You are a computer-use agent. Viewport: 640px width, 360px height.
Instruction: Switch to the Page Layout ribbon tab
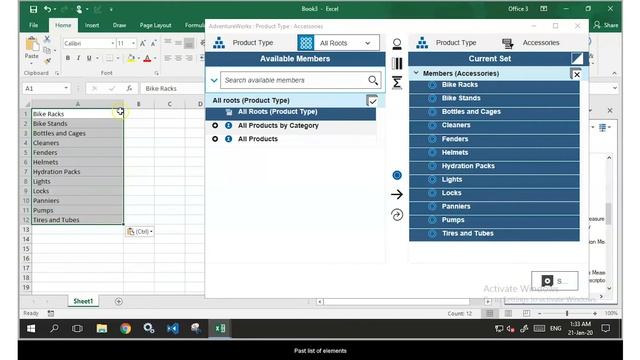[x=155, y=25]
